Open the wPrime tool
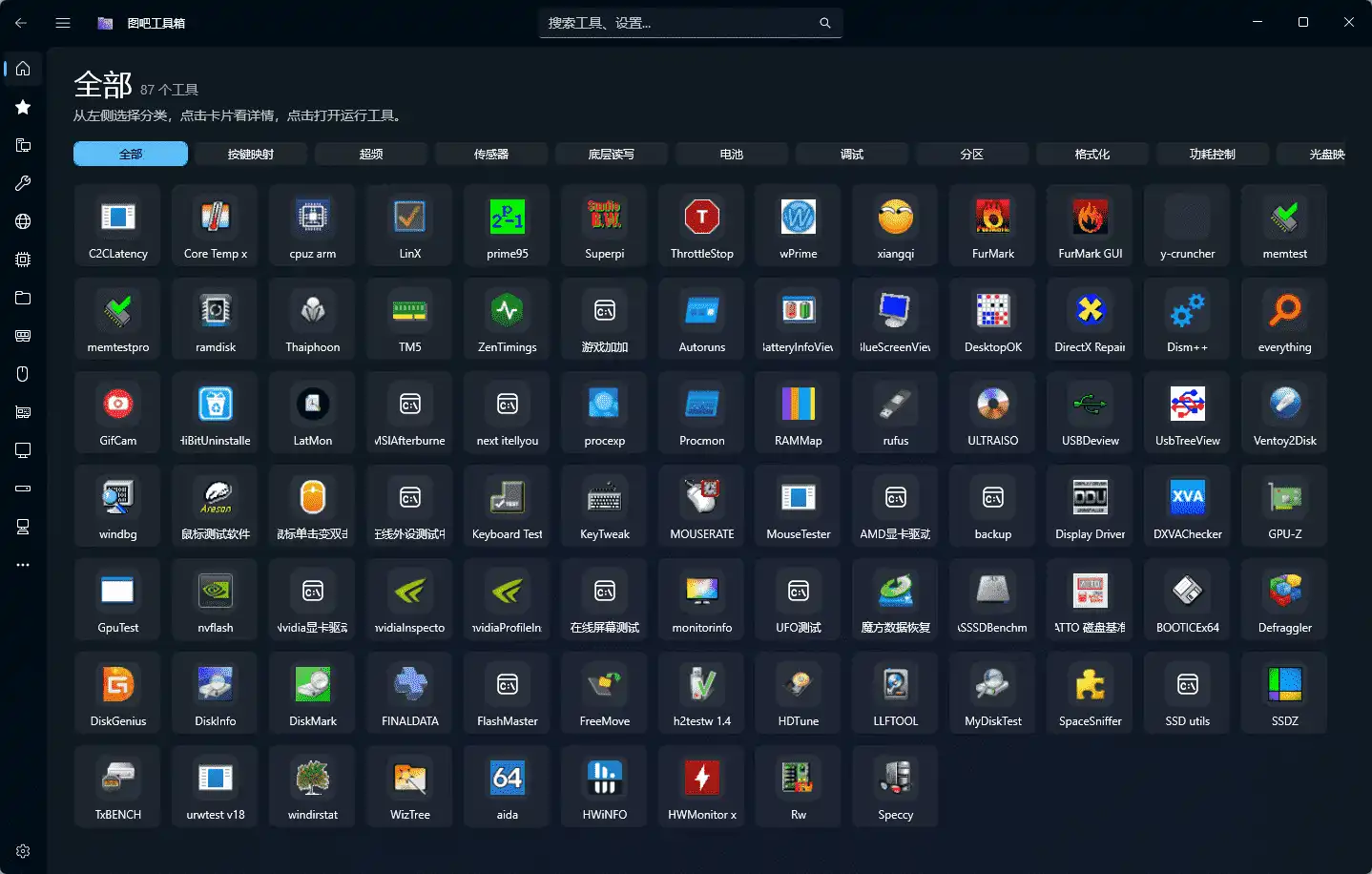Viewport: 1372px width, 874px height. [x=799, y=225]
